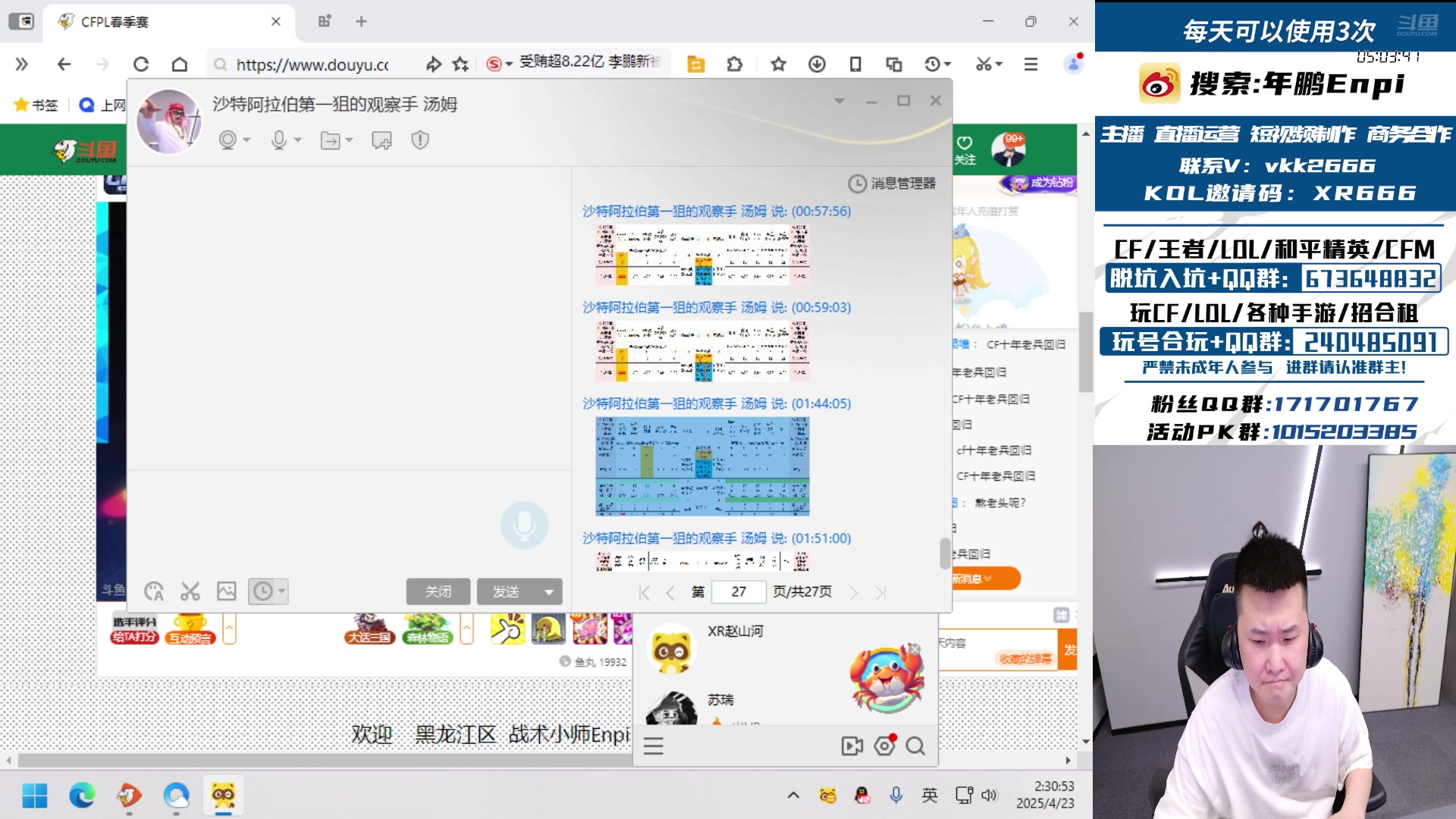Screen dimensions: 1456x819
Task: Close the crab mascot popup
Action: point(915,649)
